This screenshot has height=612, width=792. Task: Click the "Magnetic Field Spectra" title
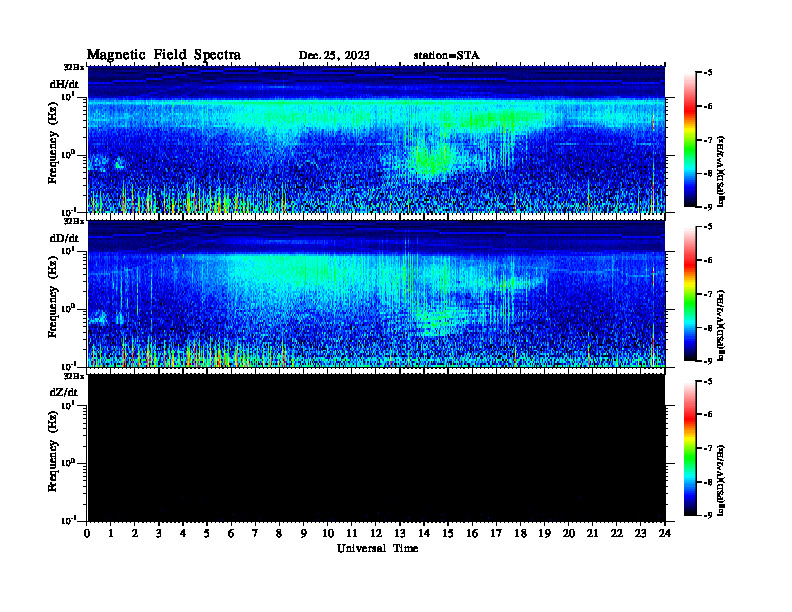point(164,55)
